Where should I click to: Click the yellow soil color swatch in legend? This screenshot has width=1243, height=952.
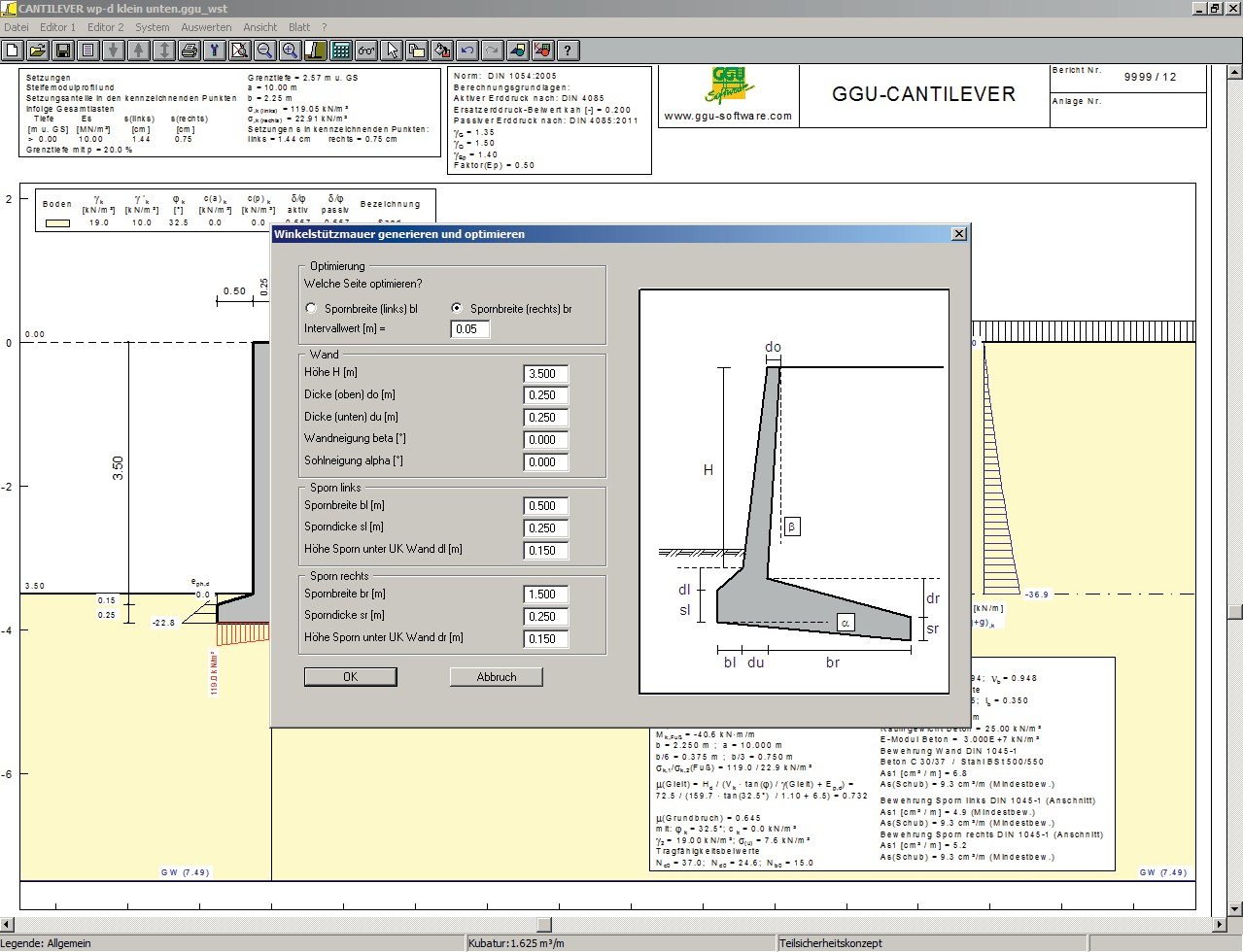pos(57,223)
